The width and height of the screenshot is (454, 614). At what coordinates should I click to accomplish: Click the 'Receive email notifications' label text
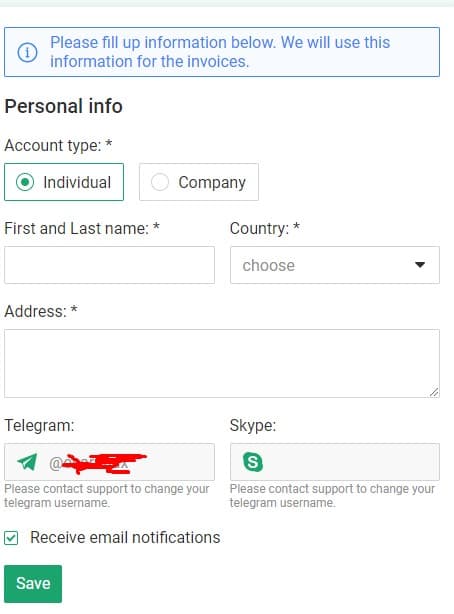point(125,538)
